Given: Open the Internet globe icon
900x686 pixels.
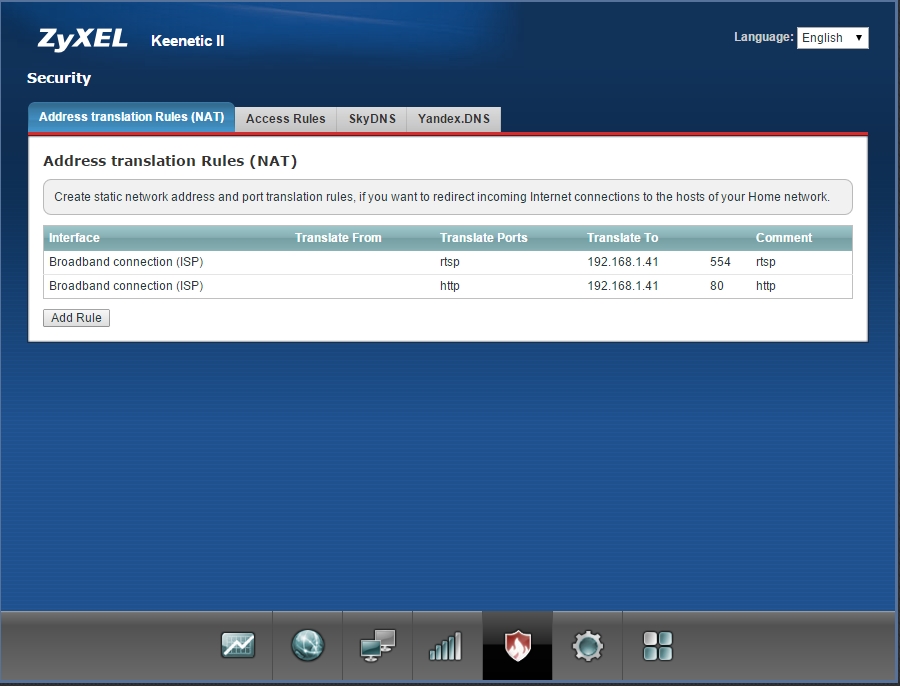Looking at the screenshot, I should [x=308, y=646].
